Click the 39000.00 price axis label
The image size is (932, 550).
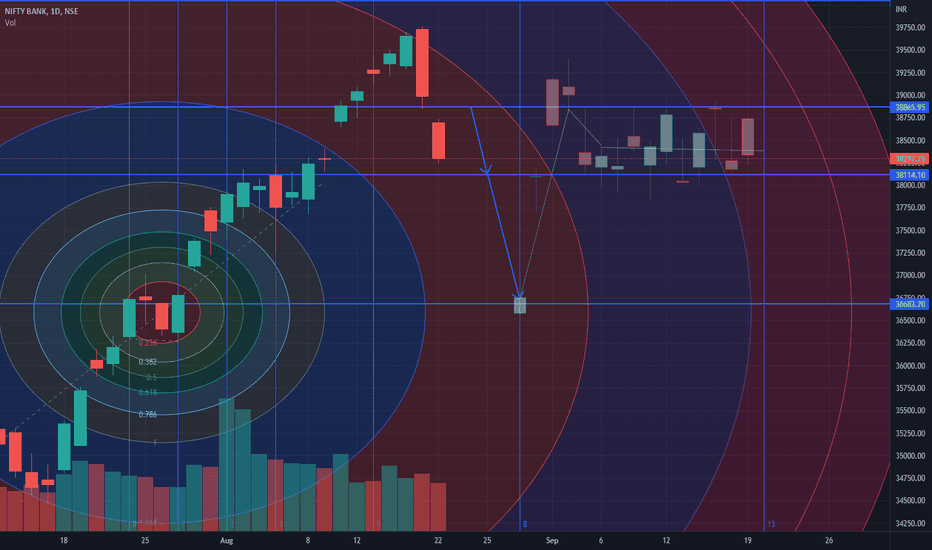[x=910, y=95]
